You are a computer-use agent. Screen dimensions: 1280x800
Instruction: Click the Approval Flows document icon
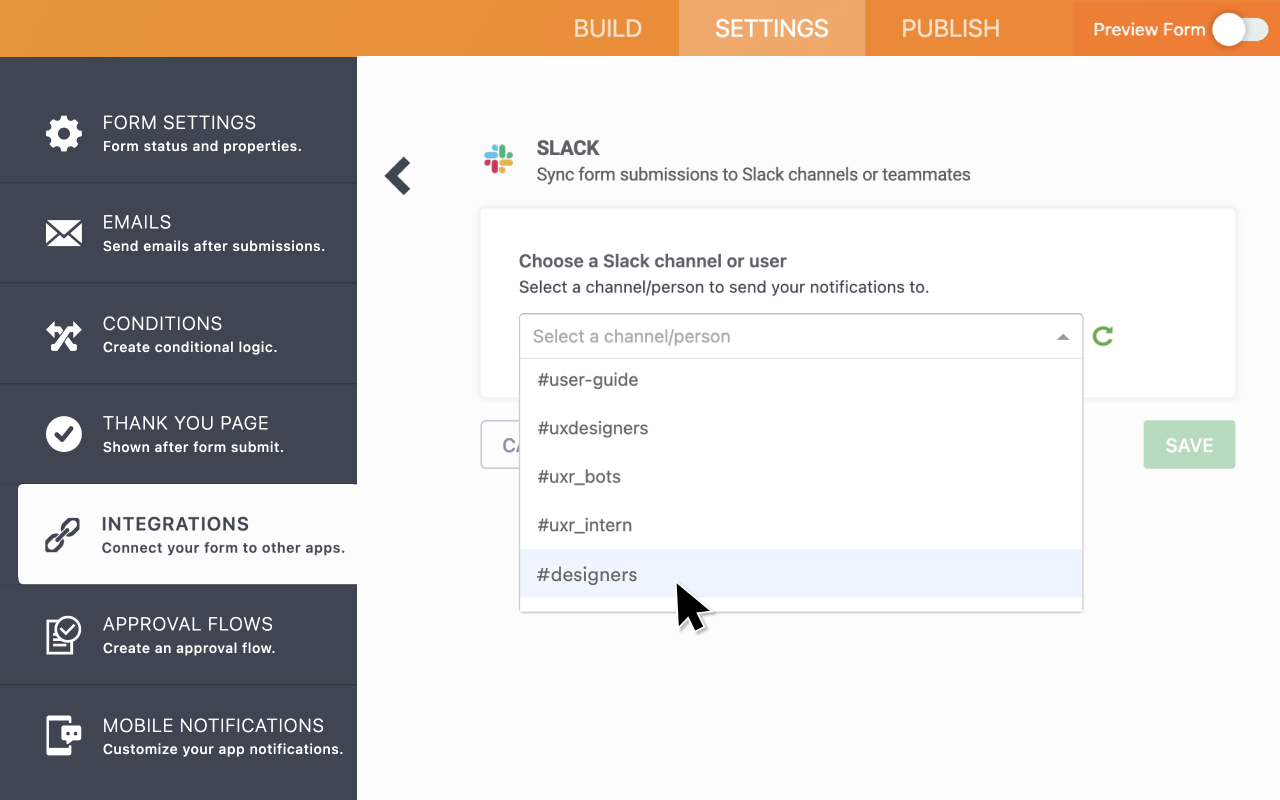pos(63,635)
